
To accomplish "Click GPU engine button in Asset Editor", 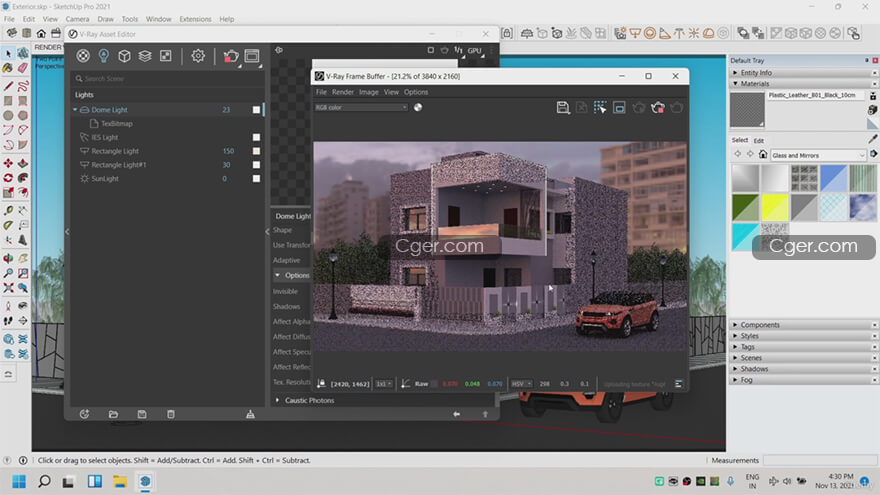I will click(x=475, y=51).
